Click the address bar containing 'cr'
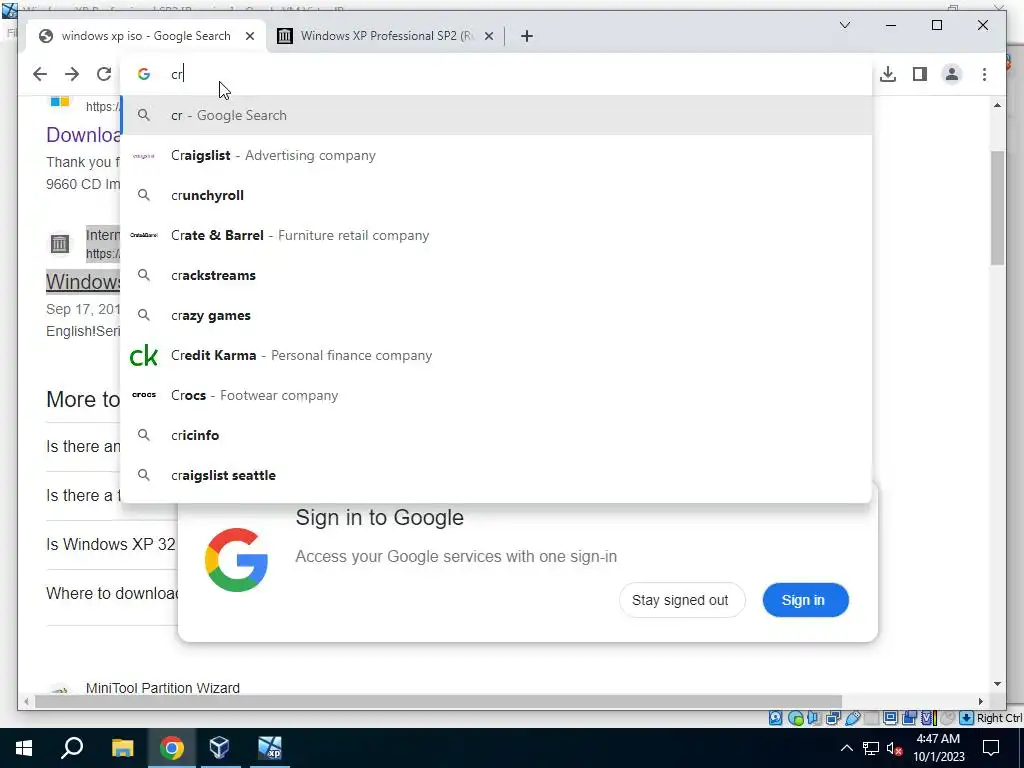Image resolution: width=1024 pixels, height=768 pixels. (496, 74)
